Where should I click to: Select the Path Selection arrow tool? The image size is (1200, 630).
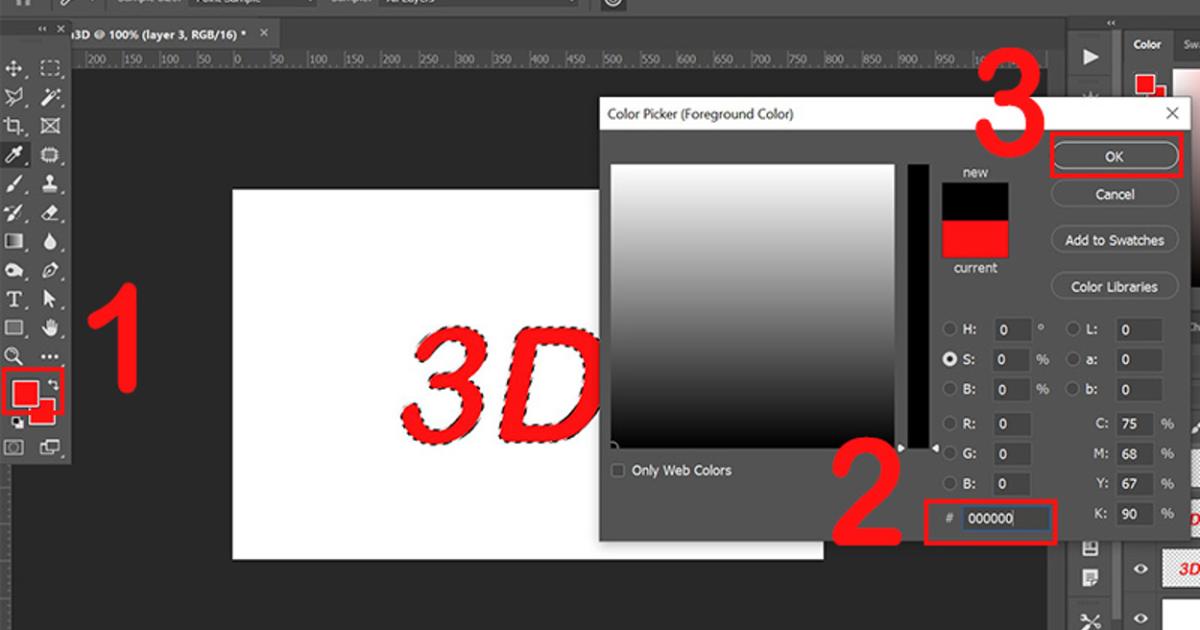pyautogui.click(x=50, y=299)
